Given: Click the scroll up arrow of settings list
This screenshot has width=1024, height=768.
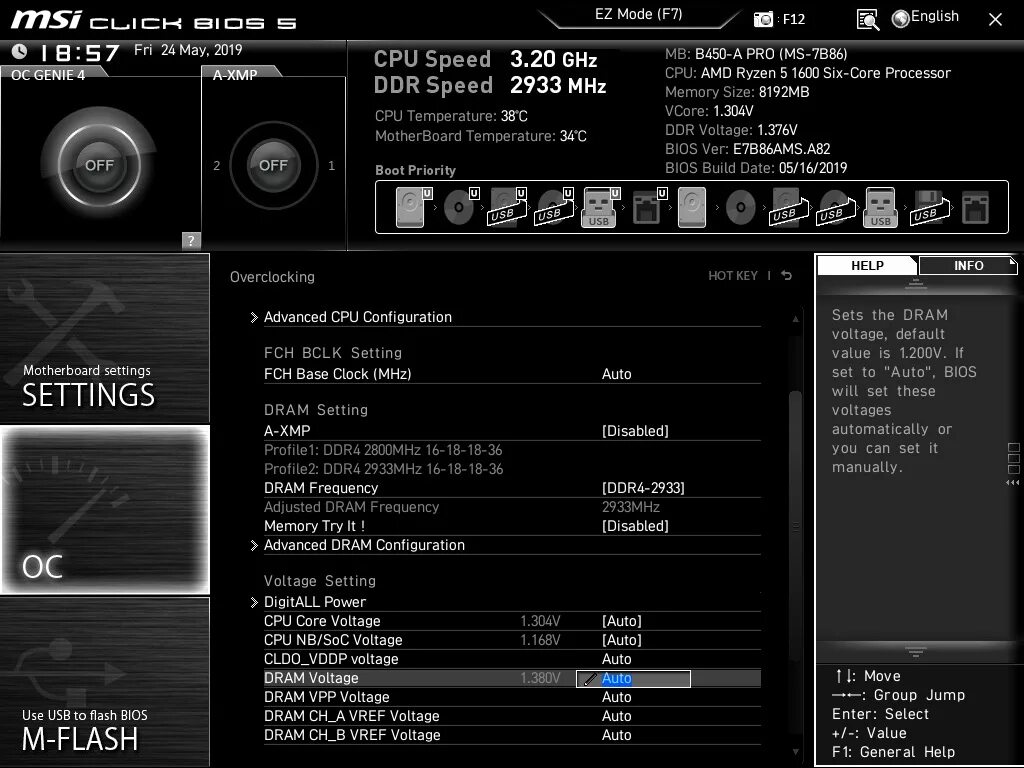Looking at the screenshot, I should coord(795,319).
